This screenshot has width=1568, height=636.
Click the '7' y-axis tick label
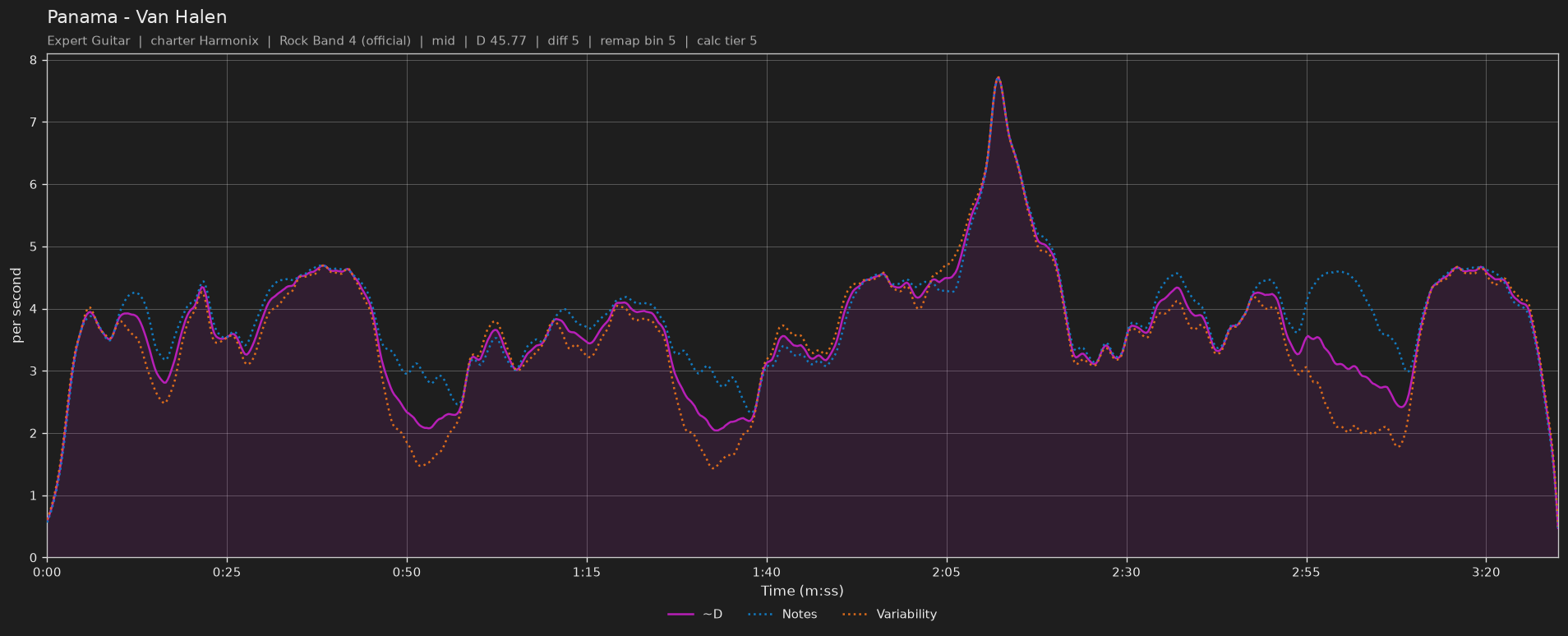click(33, 122)
